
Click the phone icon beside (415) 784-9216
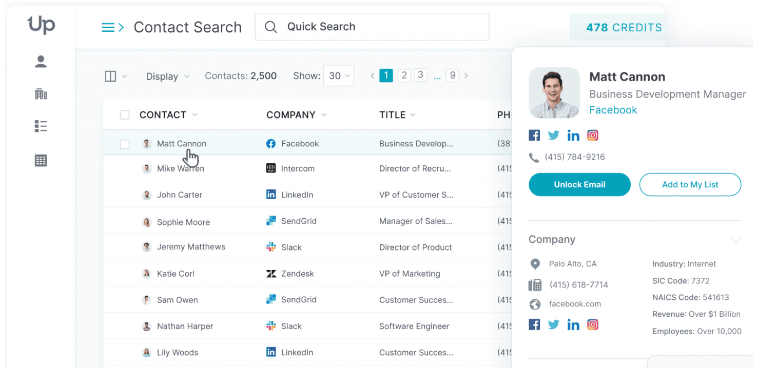pyautogui.click(x=534, y=157)
